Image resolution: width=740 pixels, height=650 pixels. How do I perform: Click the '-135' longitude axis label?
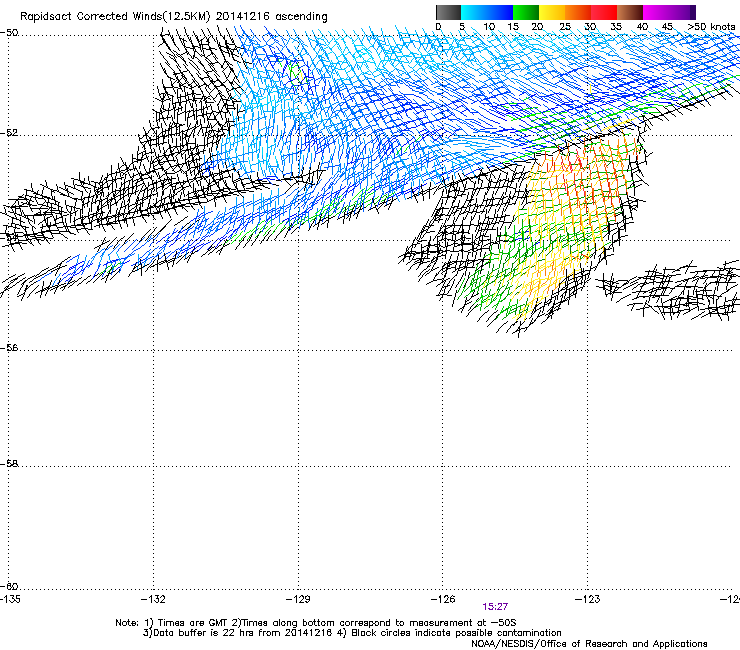coord(10,599)
